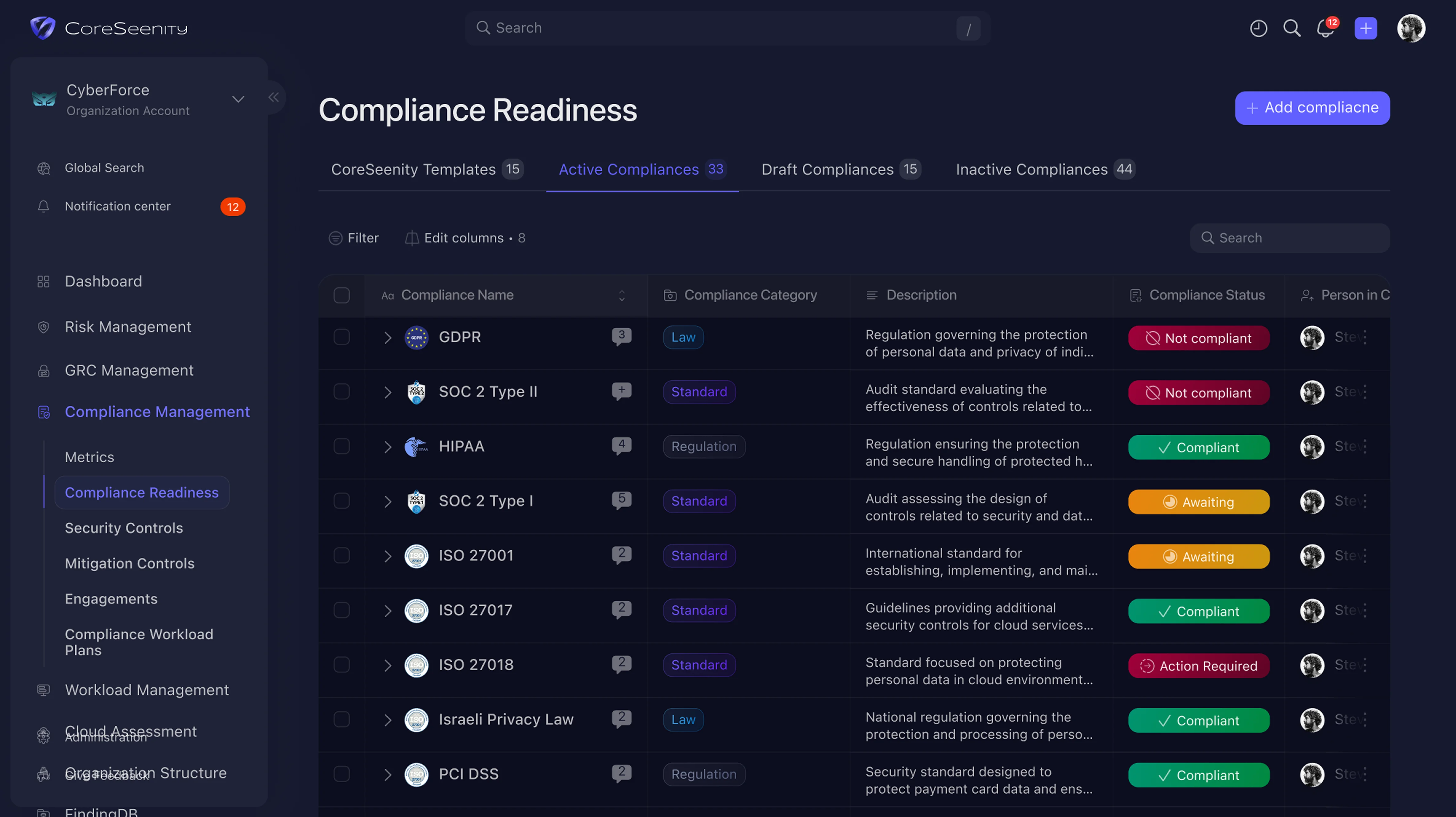
Task: Open Global Search in the sidebar
Action: (x=104, y=168)
